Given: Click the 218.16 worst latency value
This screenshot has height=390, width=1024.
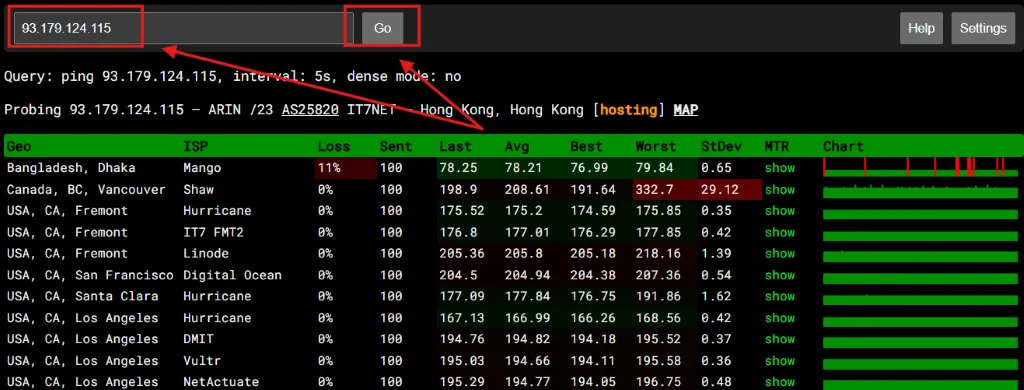Looking at the screenshot, I should (658, 253).
